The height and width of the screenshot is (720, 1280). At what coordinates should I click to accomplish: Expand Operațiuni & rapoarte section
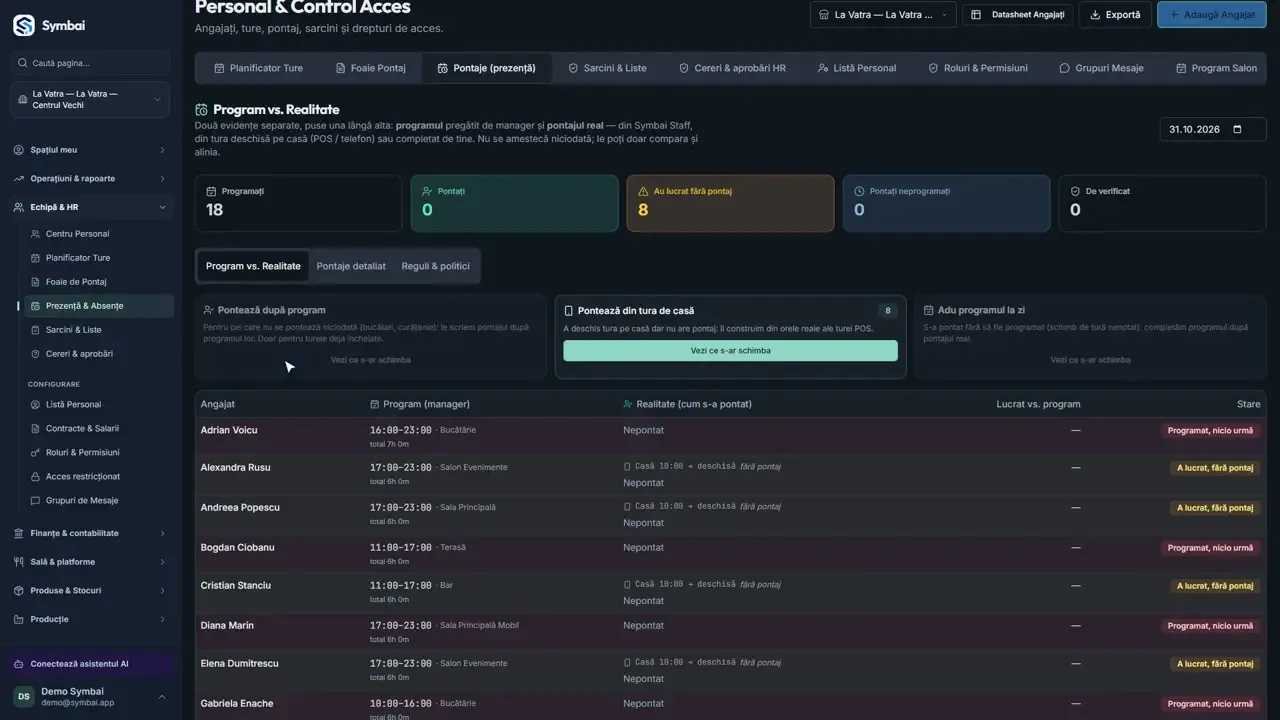pos(91,178)
